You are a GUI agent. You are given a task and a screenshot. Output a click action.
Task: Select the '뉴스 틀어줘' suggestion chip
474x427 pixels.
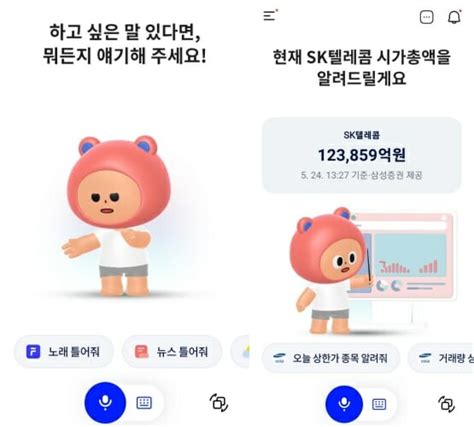pos(172,352)
